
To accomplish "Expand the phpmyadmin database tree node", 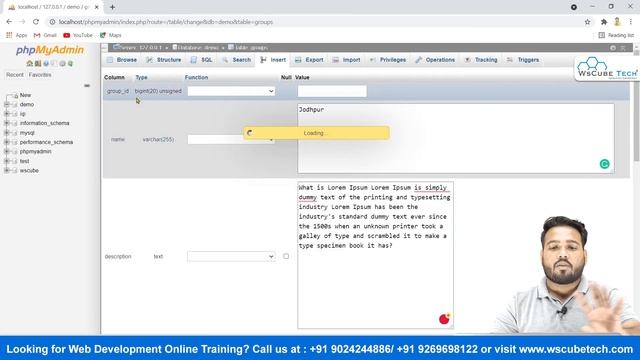I will [7, 151].
